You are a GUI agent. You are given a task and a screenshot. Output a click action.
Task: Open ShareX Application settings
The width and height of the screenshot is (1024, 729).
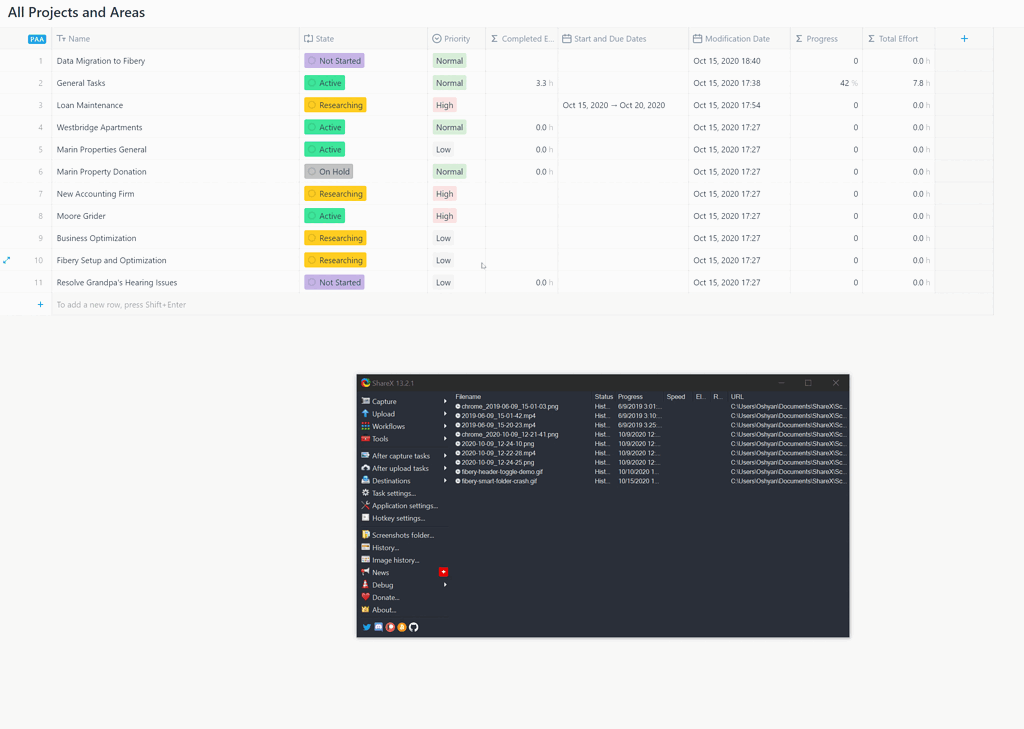click(398, 506)
